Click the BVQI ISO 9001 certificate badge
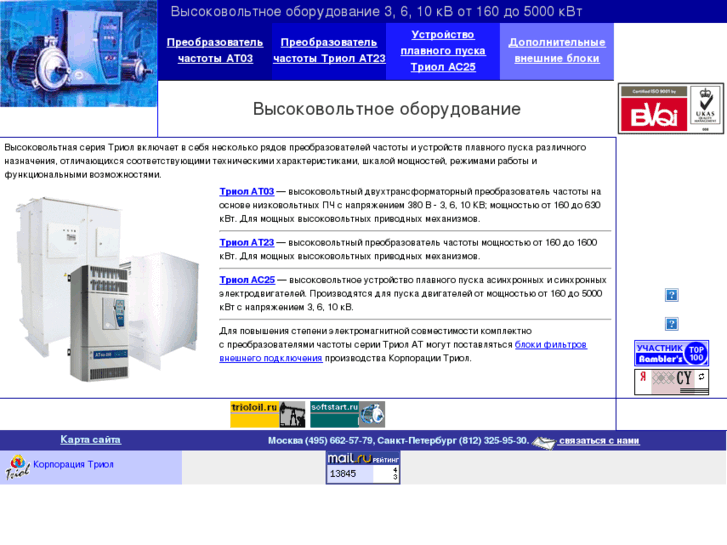727x545 pixels. pos(671,109)
